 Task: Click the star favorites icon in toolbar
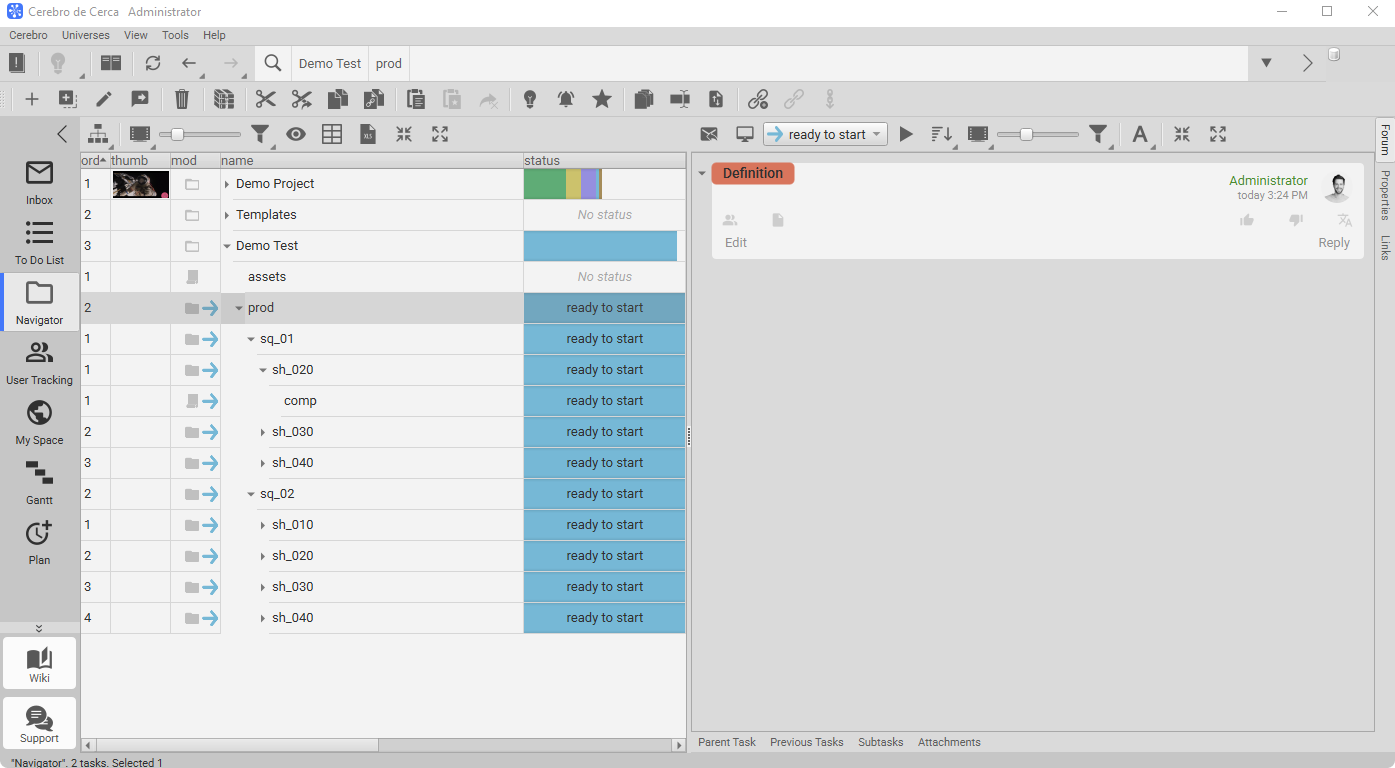click(x=602, y=99)
